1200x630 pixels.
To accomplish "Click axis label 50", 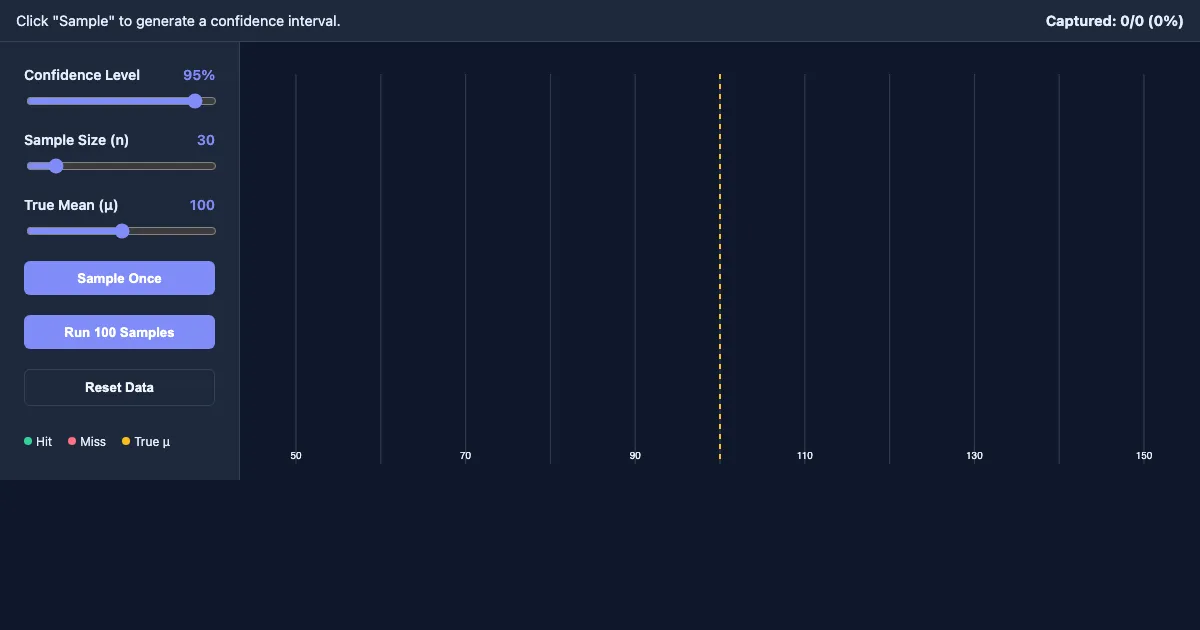I will [296, 456].
